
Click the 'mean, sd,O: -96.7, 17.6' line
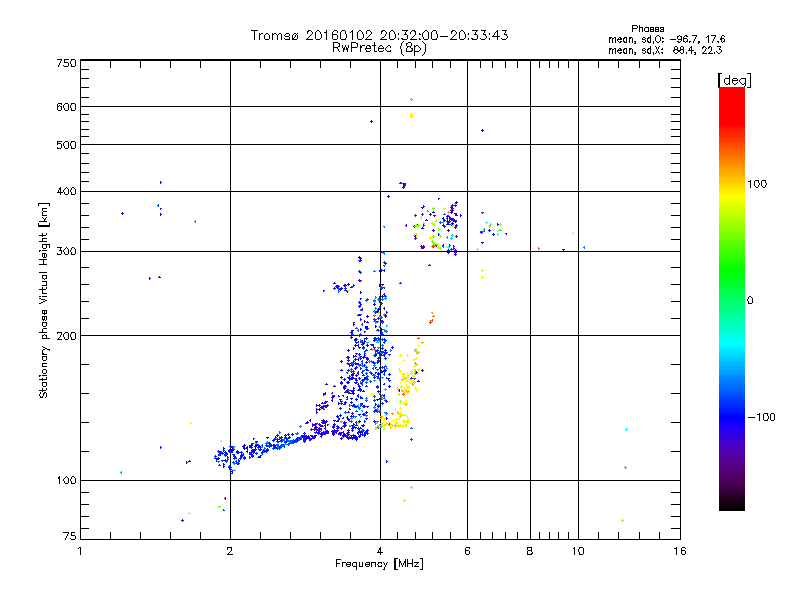click(666, 39)
